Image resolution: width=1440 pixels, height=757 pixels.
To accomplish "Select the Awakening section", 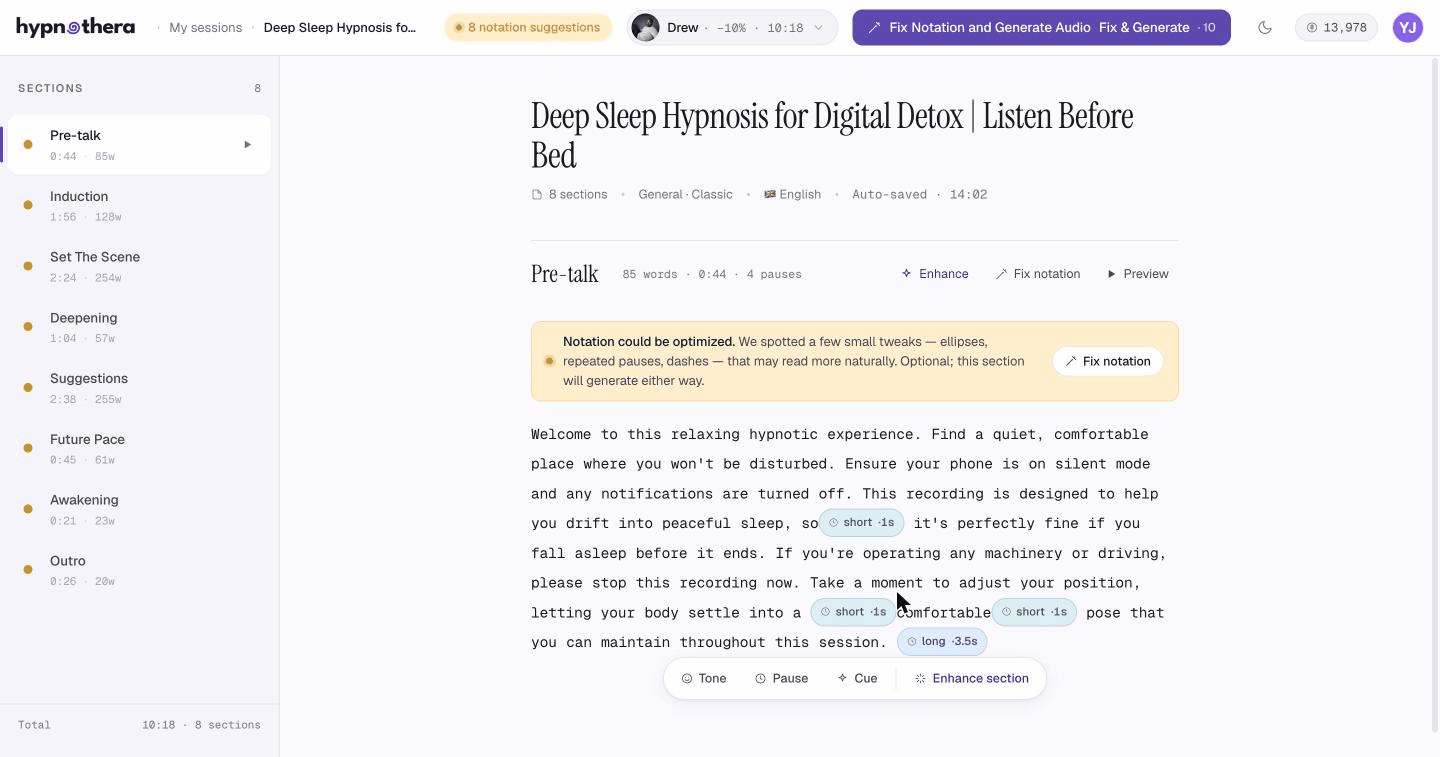I will tap(139, 509).
